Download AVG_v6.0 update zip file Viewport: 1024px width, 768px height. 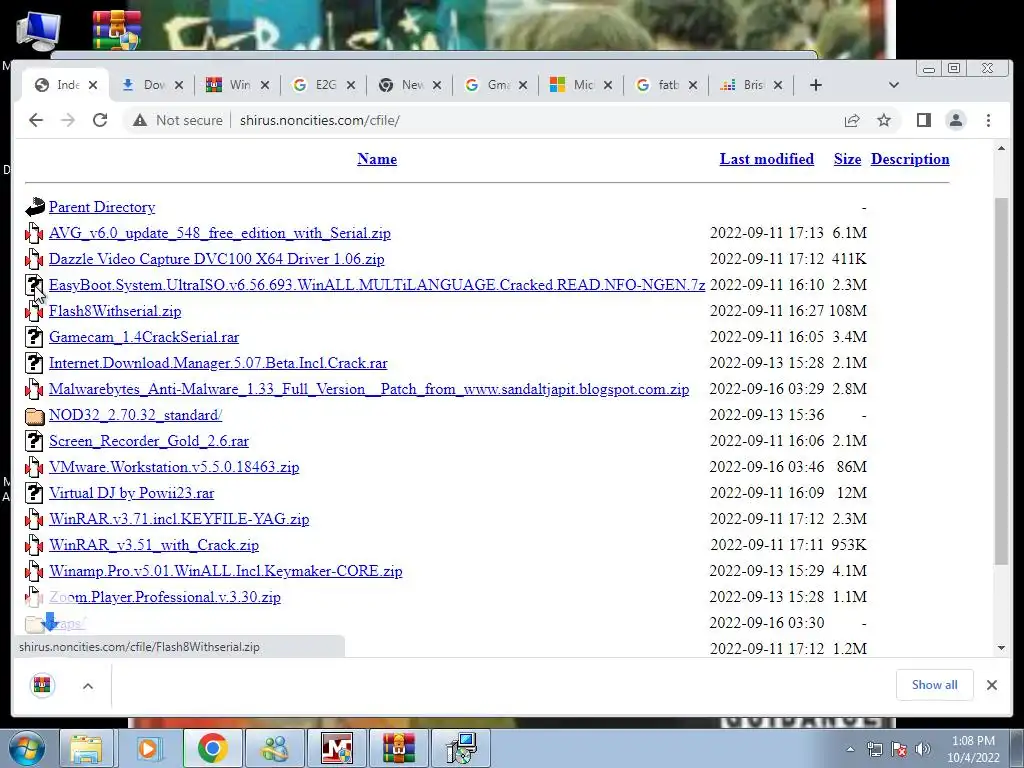(x=219, y=233)
